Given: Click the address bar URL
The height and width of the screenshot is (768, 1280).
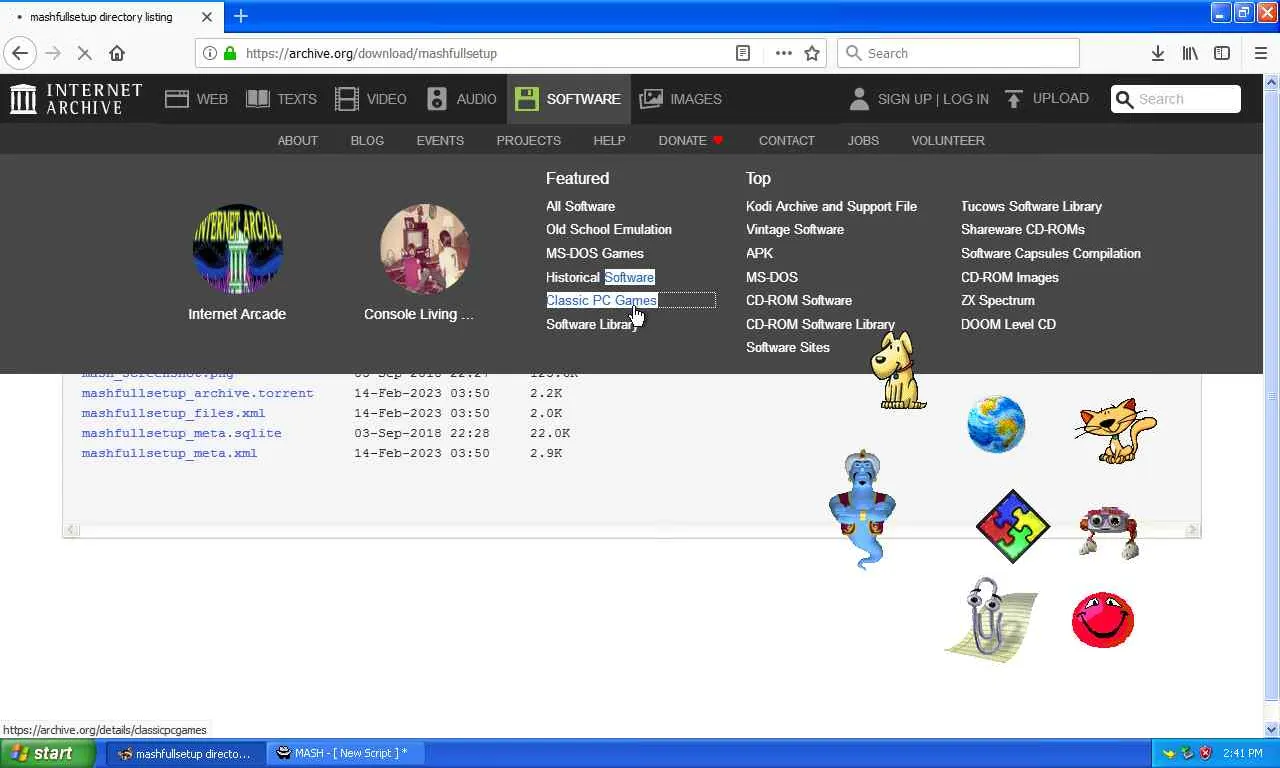Looking at the screenshot, I should [x=371, y=53].
